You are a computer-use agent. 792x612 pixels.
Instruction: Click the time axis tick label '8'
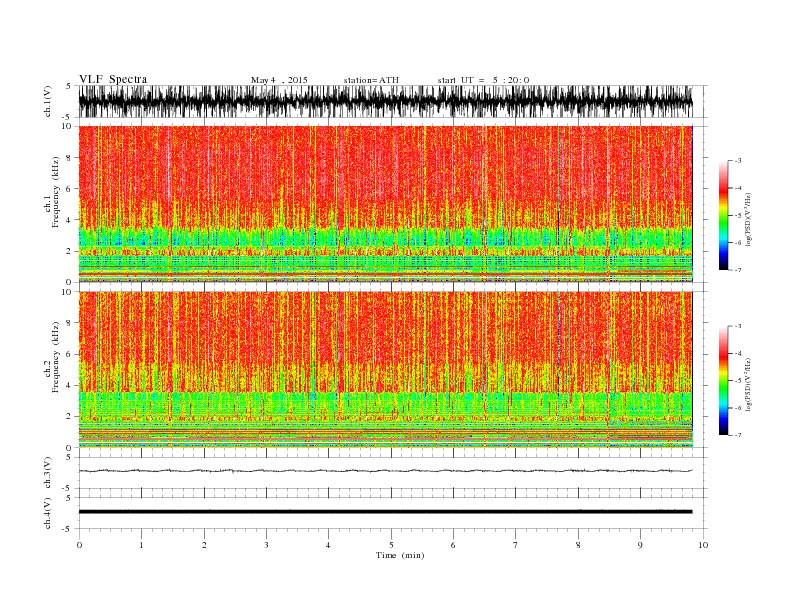pyautogui.click(x=578, y=545)
